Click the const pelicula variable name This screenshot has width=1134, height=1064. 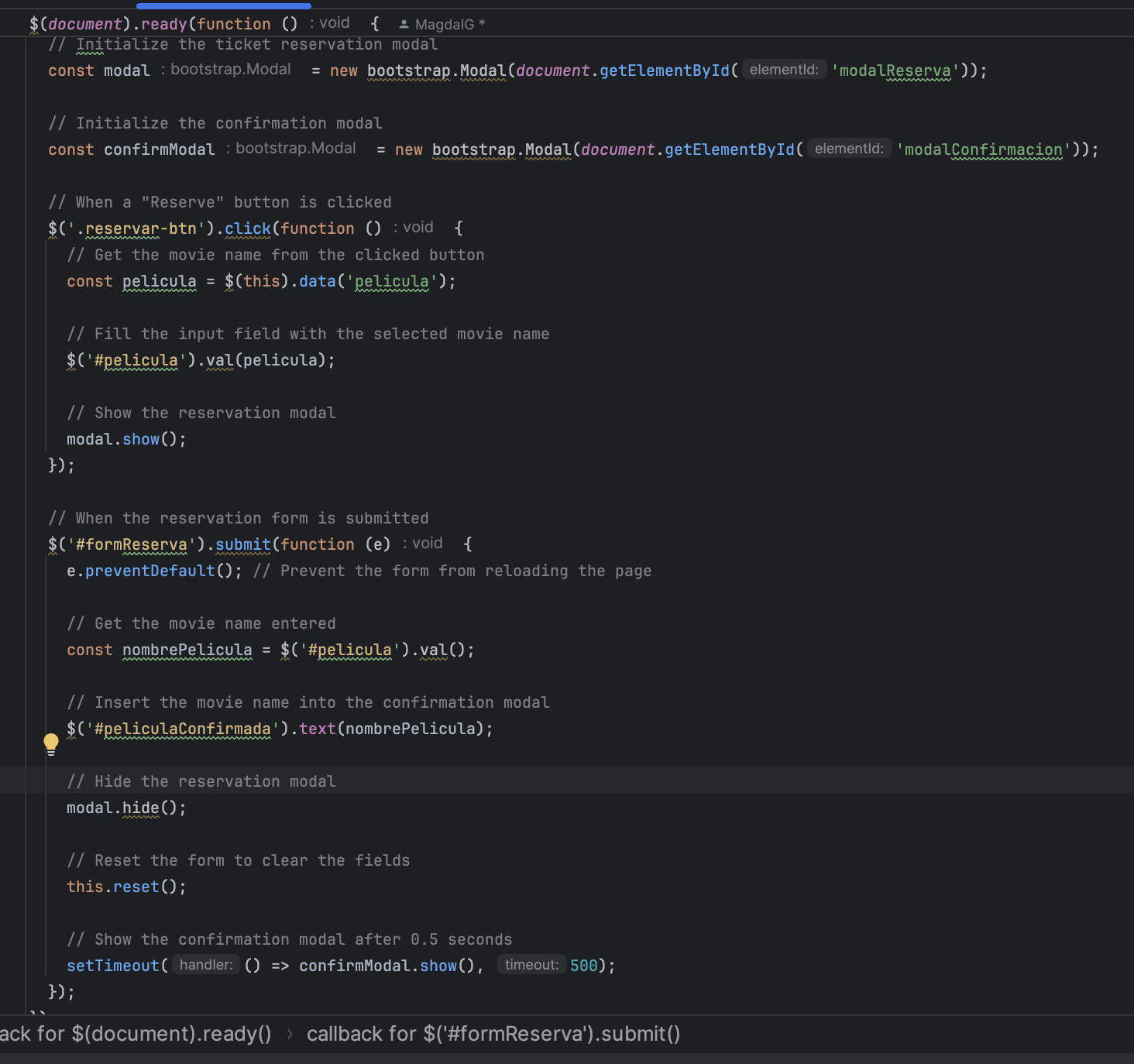pos(160,281)
